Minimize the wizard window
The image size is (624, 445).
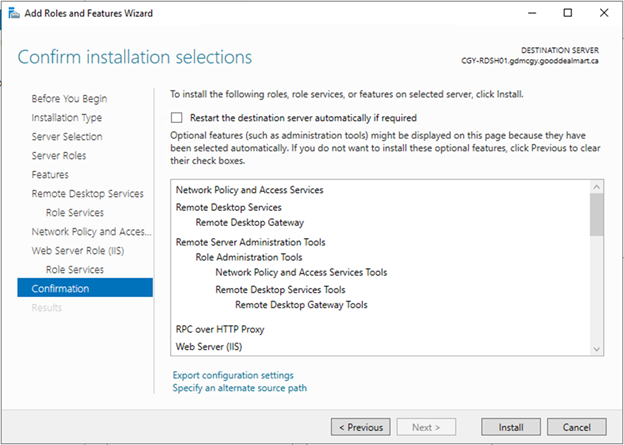coord(532,13)
